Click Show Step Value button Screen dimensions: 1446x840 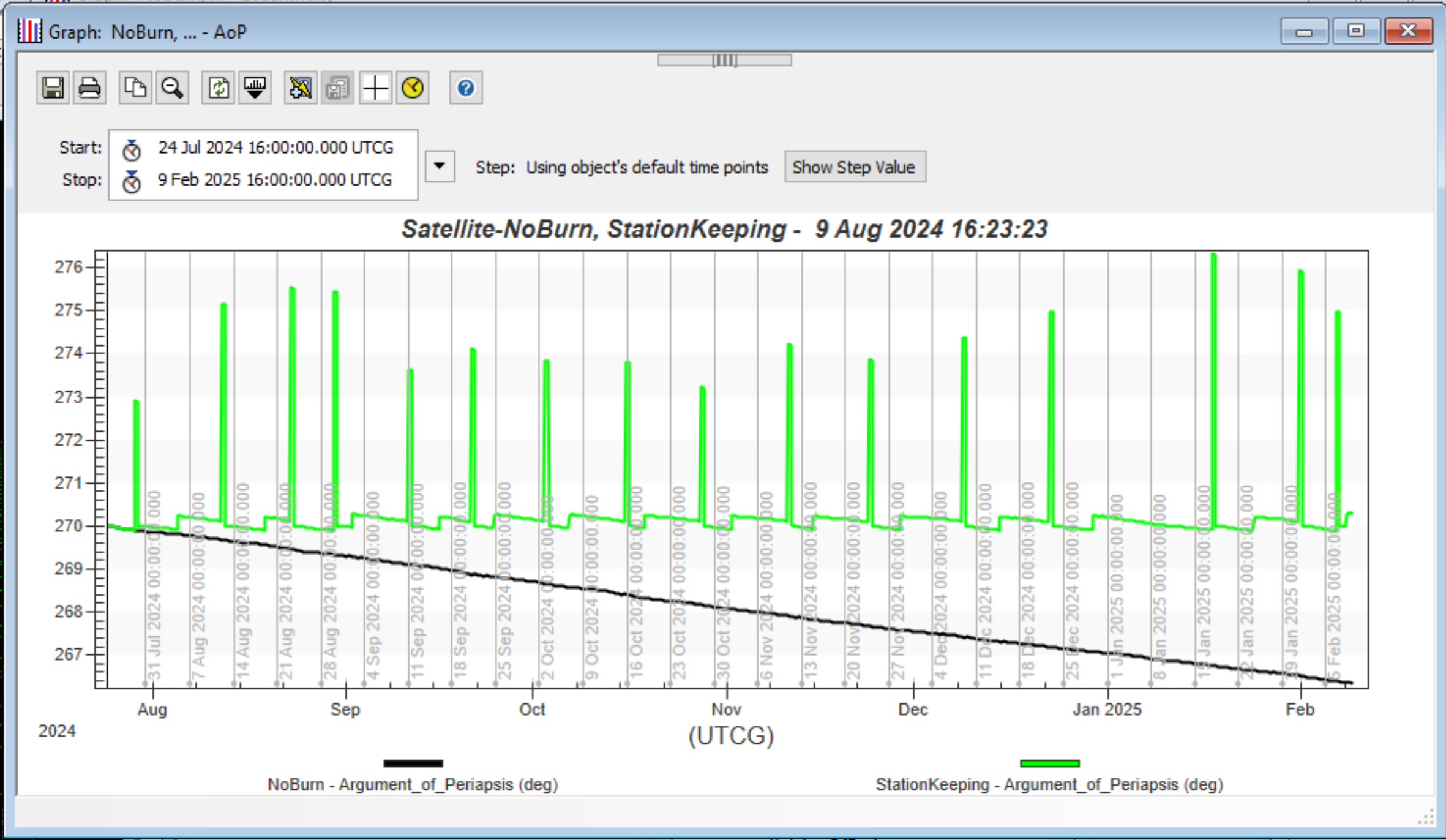[x=855, y=167]
